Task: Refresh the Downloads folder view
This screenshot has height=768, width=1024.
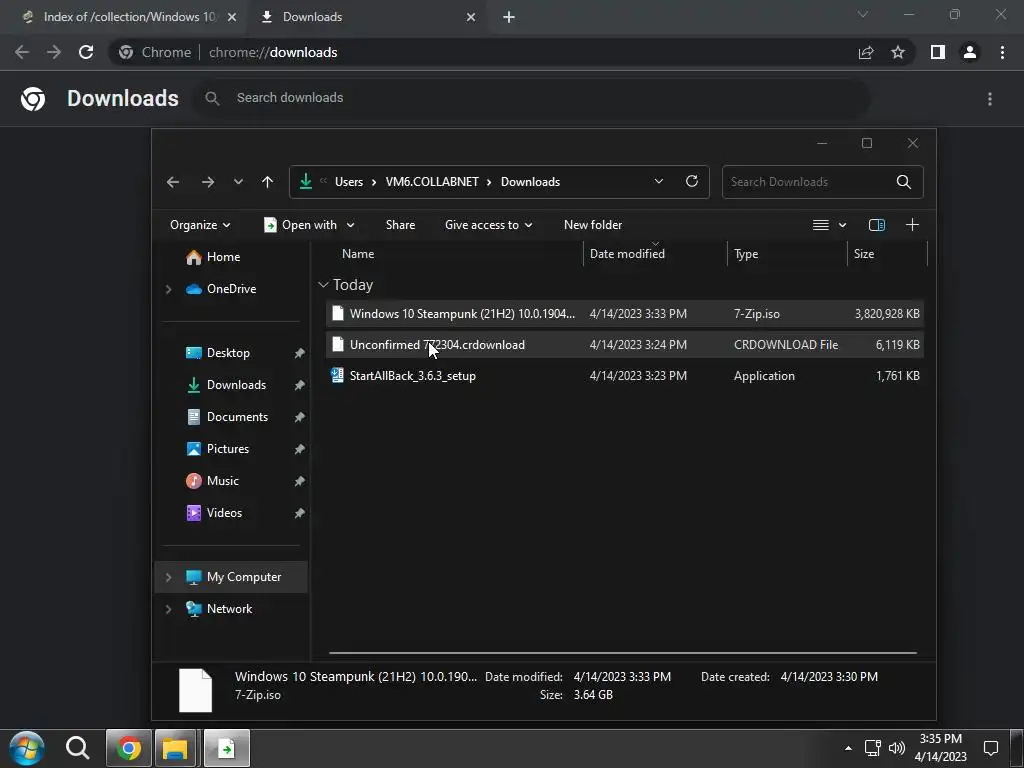Action: point(692,182)
